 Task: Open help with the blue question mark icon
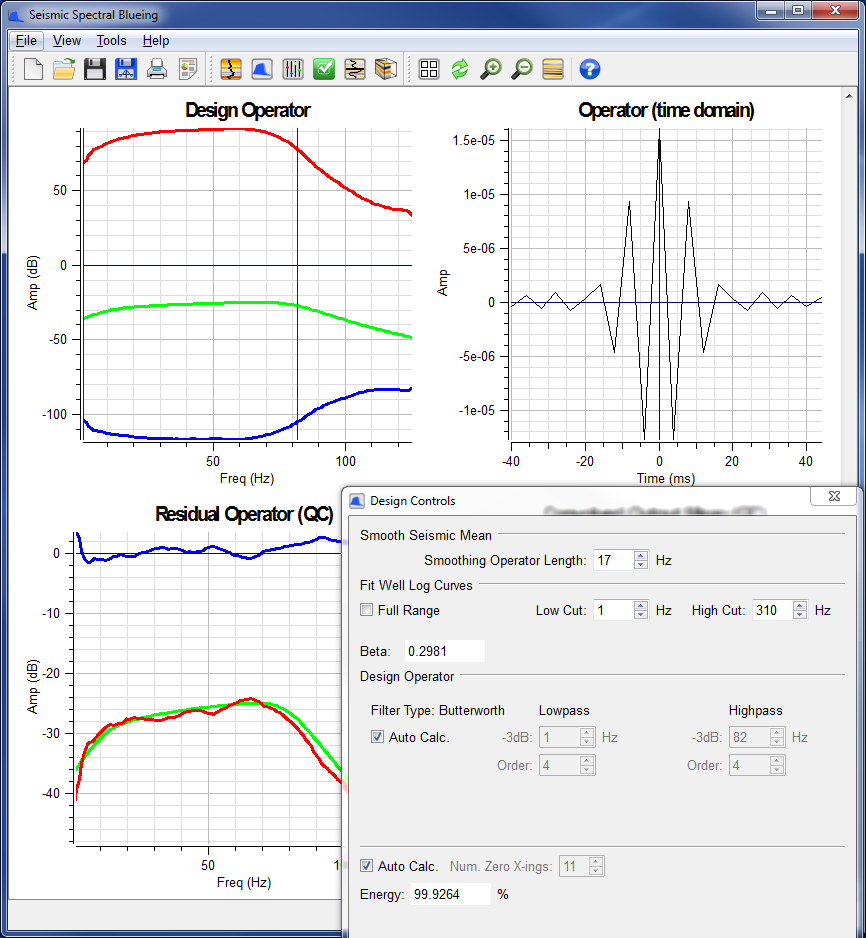(590, 69)
